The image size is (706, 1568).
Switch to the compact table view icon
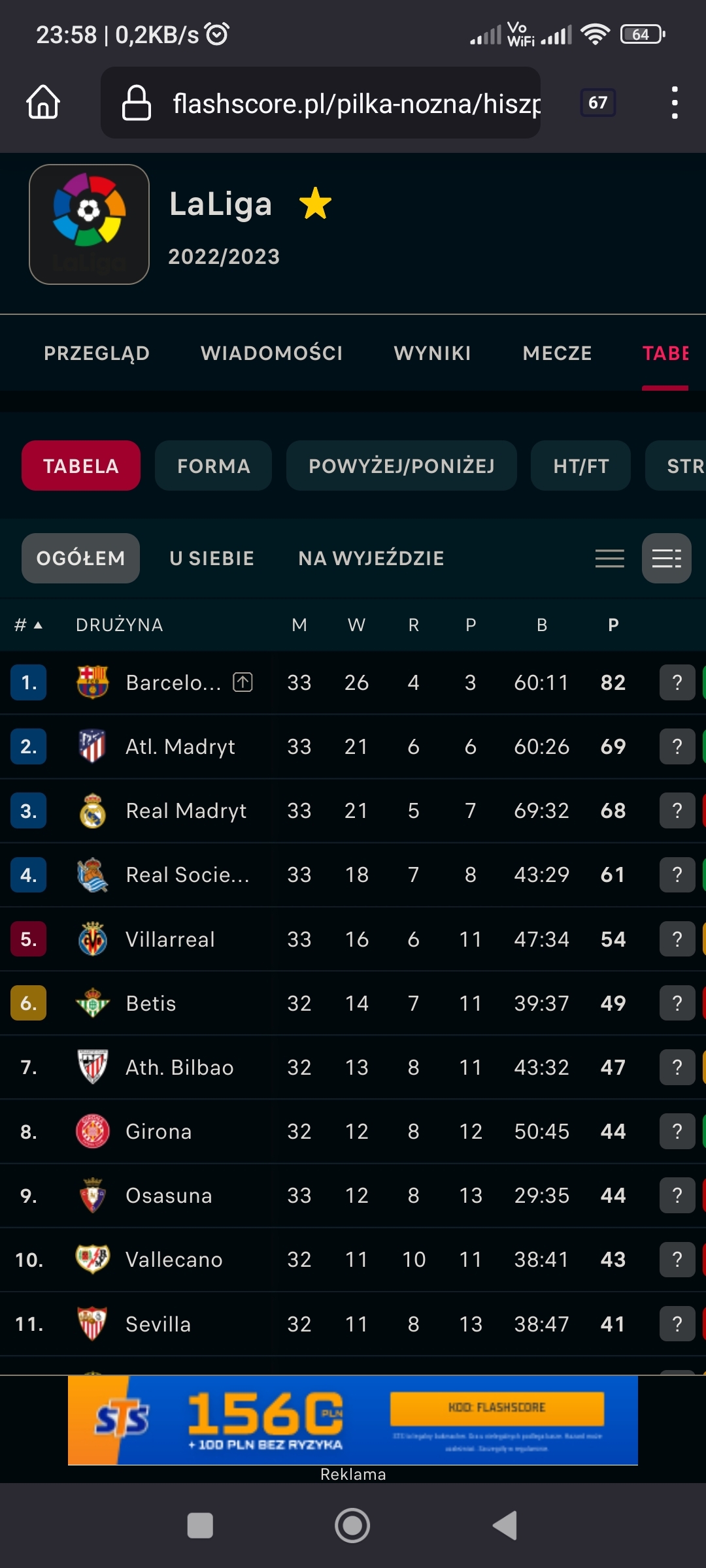pos(609,559)
